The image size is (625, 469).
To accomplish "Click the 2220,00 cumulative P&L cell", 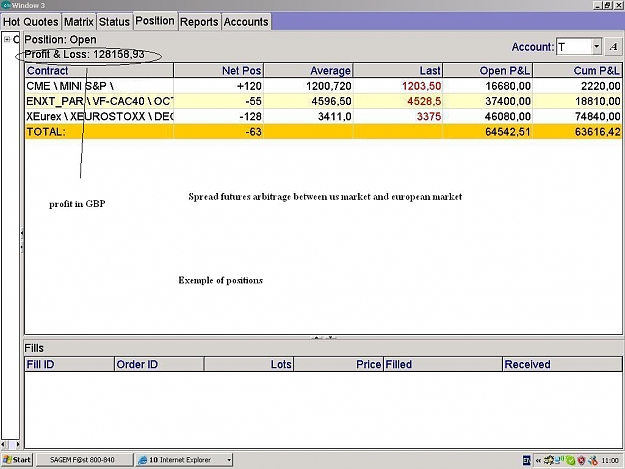I will point(578,86).
